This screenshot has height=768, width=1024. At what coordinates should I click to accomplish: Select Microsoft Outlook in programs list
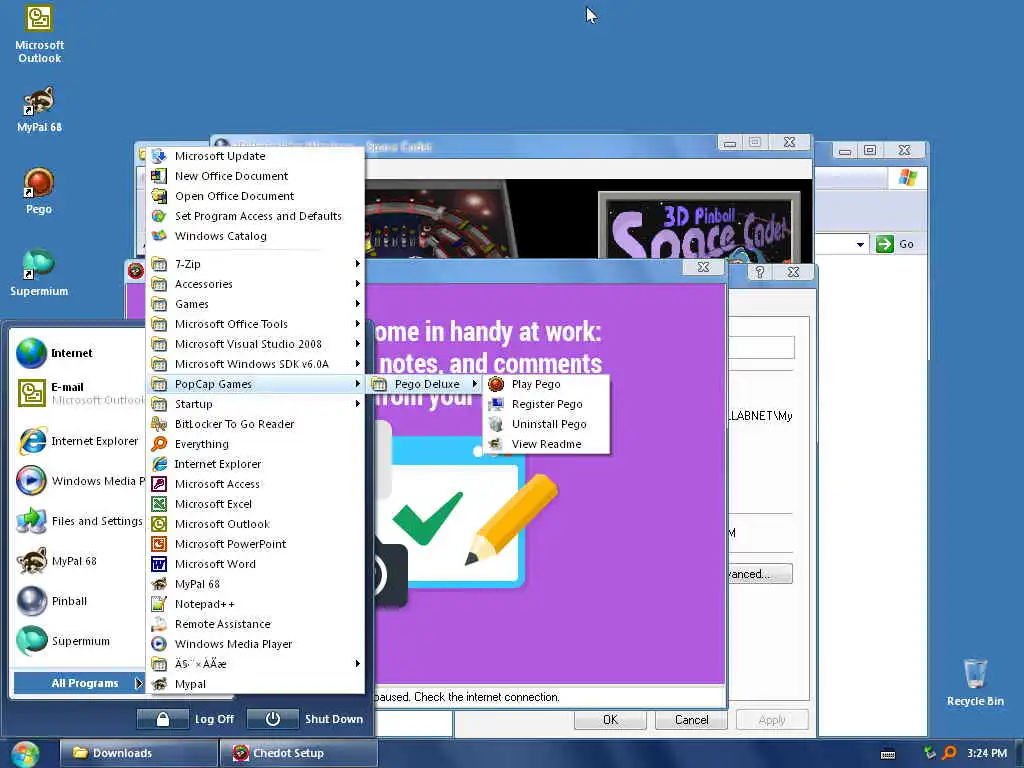click(256, 524)
